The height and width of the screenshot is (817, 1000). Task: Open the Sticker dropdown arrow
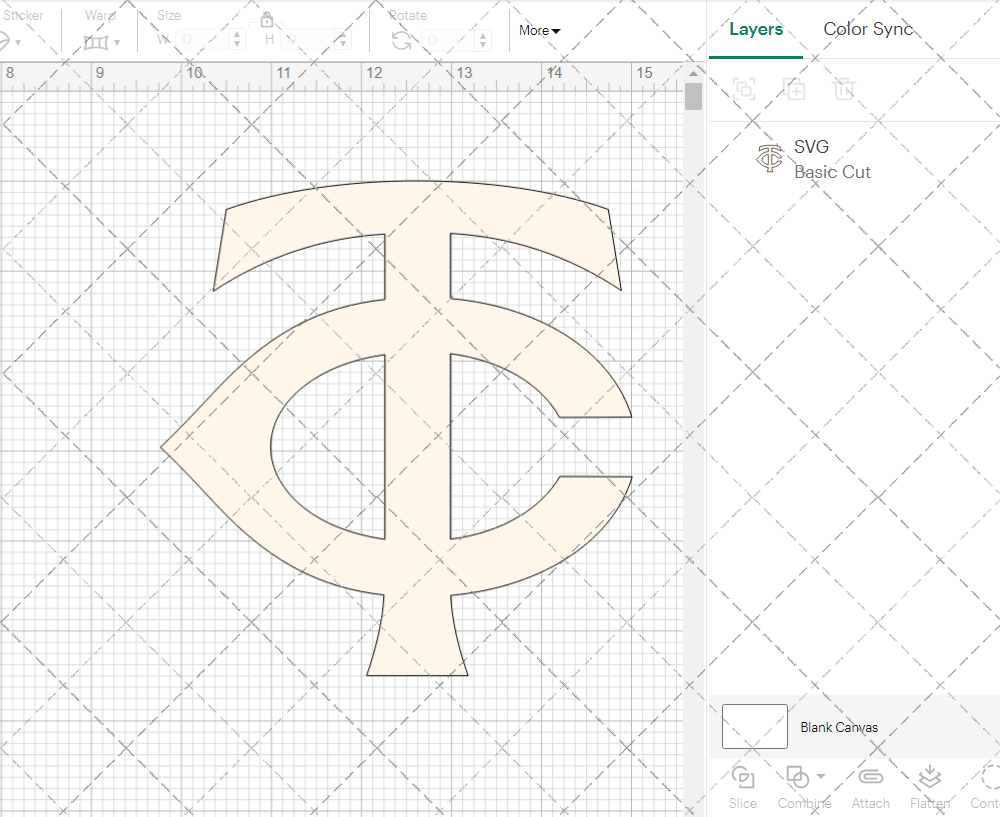(x=18, y=43)
